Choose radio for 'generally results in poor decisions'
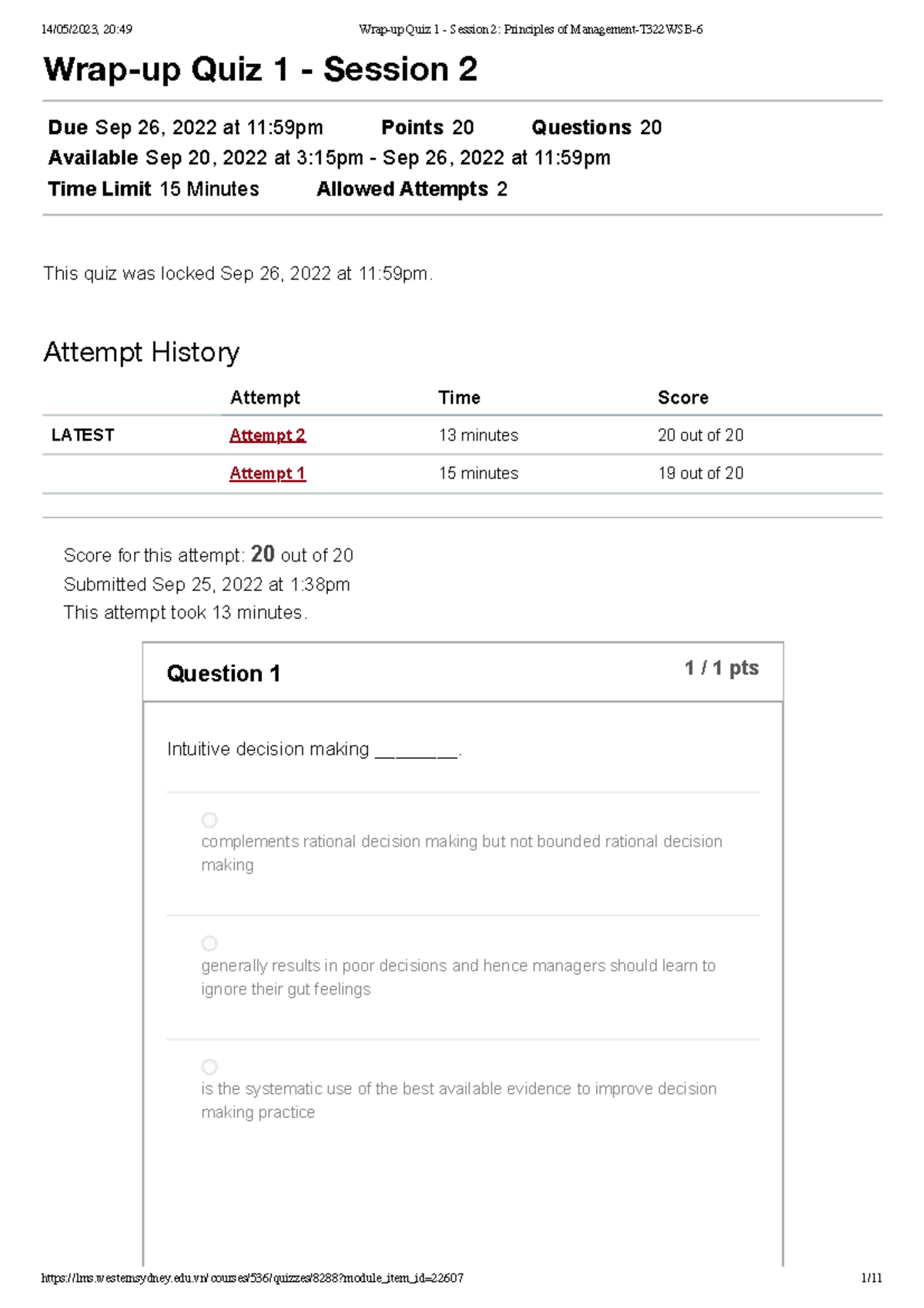The height and width of the screenshot is (1308, 924). click(x=209, y=944)
